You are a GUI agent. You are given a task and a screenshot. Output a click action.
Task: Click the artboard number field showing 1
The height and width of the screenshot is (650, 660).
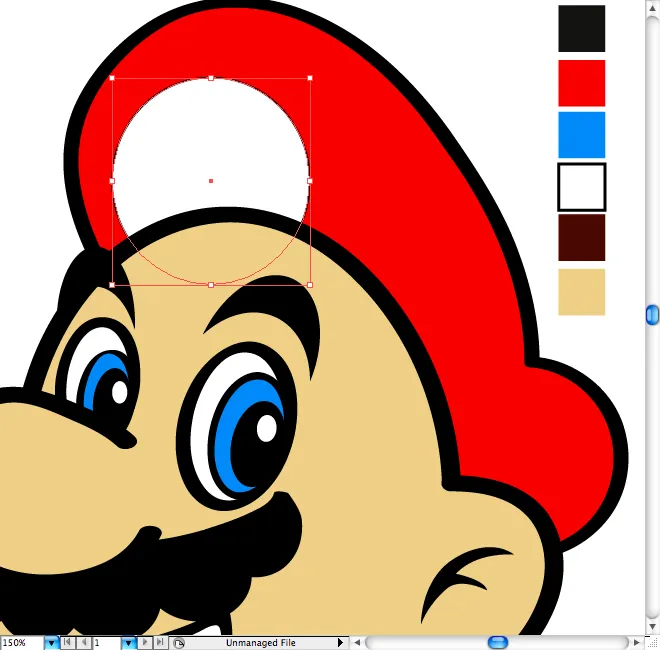coord(107,643)
